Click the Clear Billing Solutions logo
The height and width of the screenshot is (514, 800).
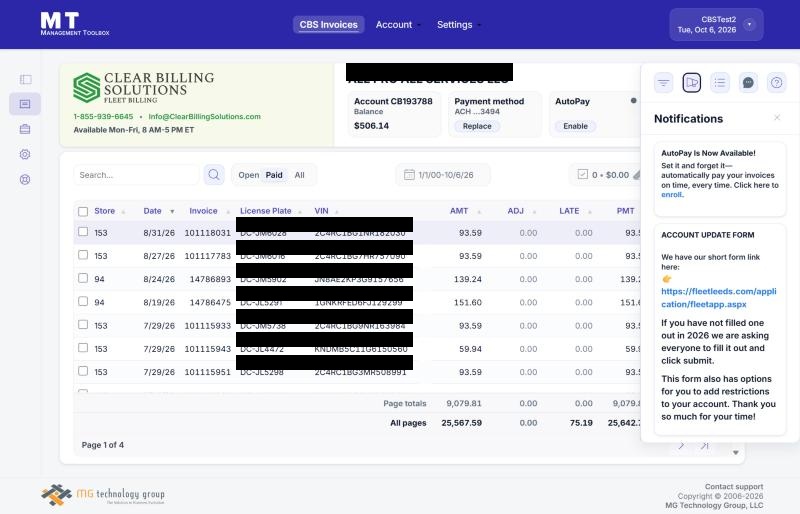(143, 87)
